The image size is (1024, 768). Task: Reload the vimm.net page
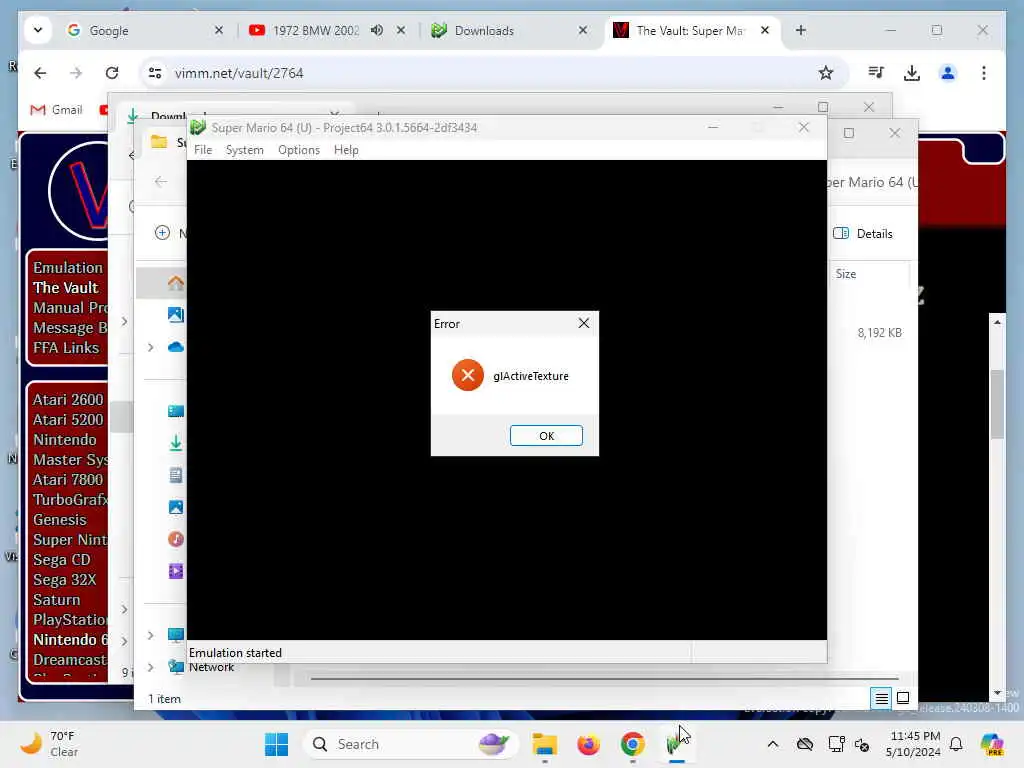[112, 73]
